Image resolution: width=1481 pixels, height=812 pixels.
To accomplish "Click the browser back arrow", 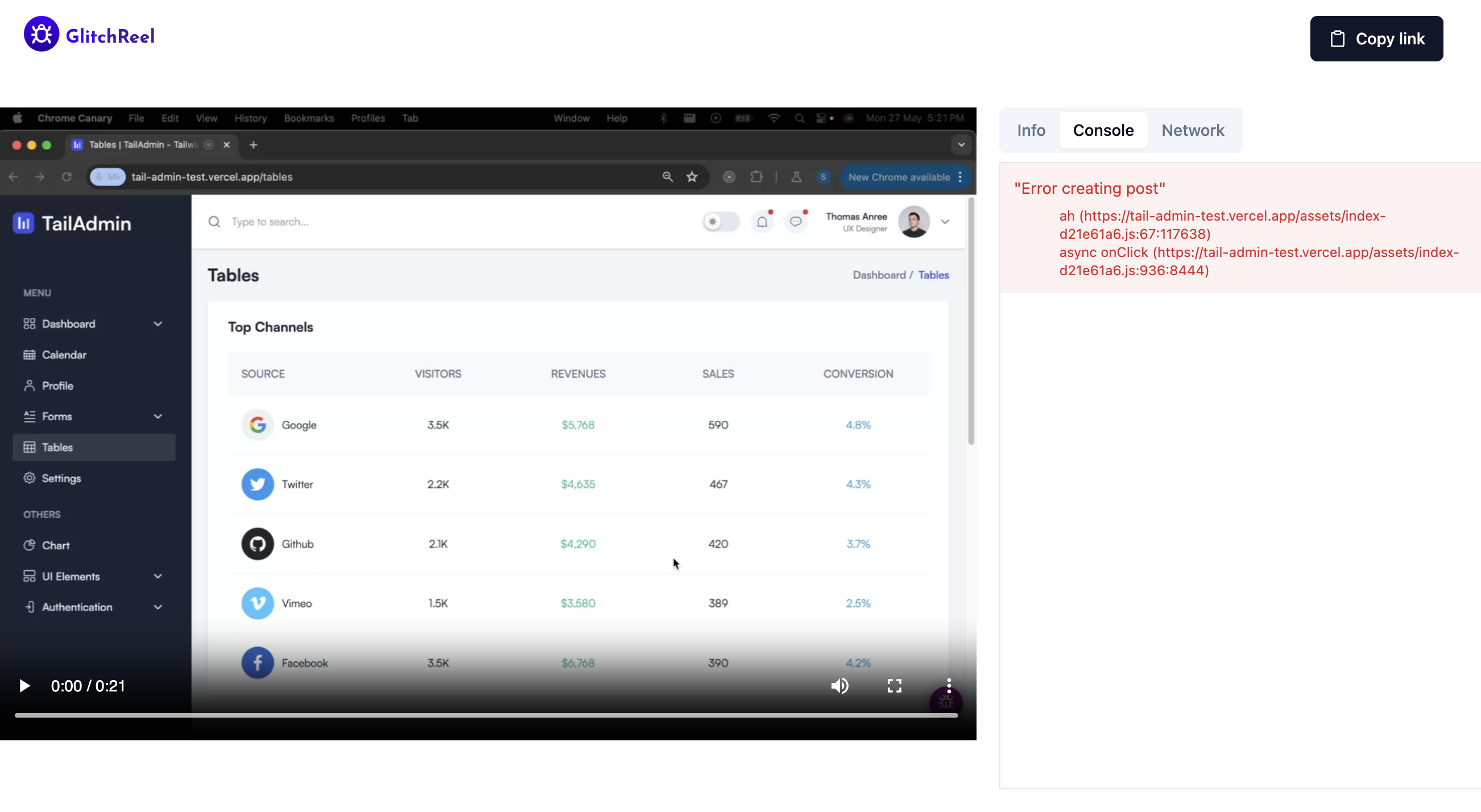I will (13, 177).
